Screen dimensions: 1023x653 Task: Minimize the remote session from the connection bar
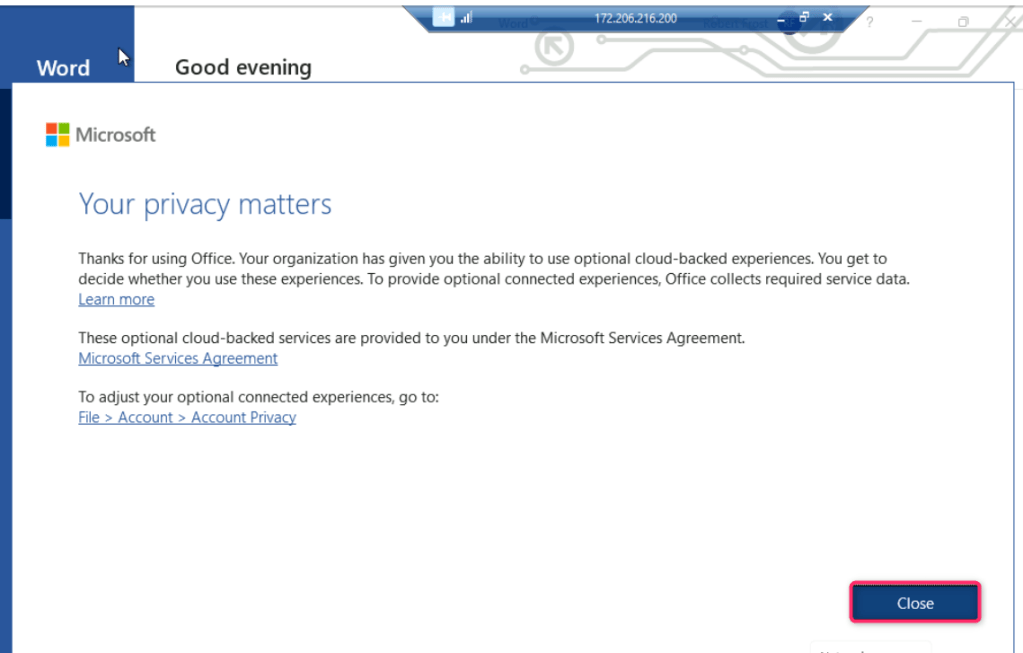pyautogui.click(x=782, y=18)
